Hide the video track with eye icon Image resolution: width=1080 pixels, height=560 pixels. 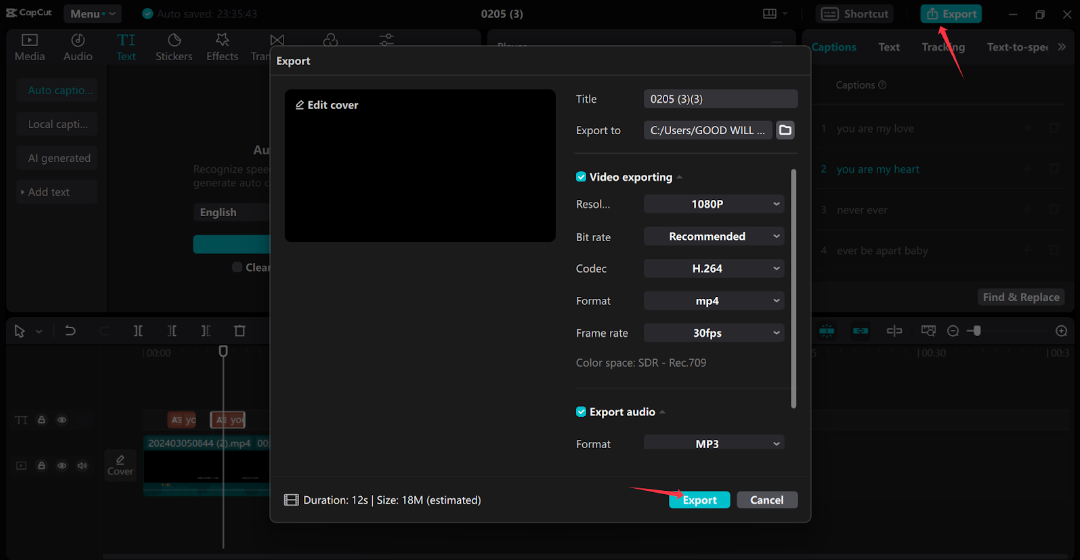click(62, 466)
